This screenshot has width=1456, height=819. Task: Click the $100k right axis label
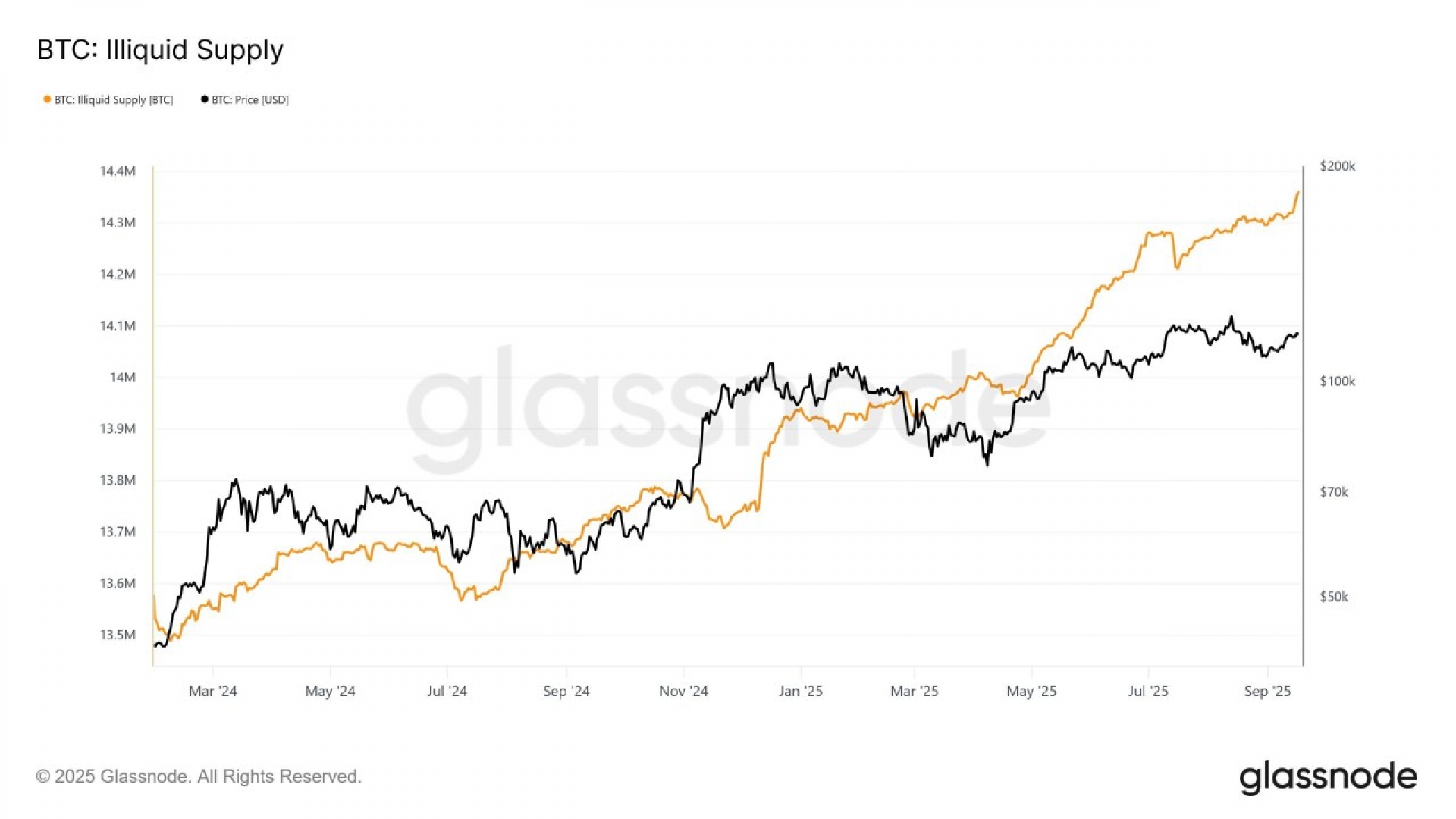[x=1337, y=381]
